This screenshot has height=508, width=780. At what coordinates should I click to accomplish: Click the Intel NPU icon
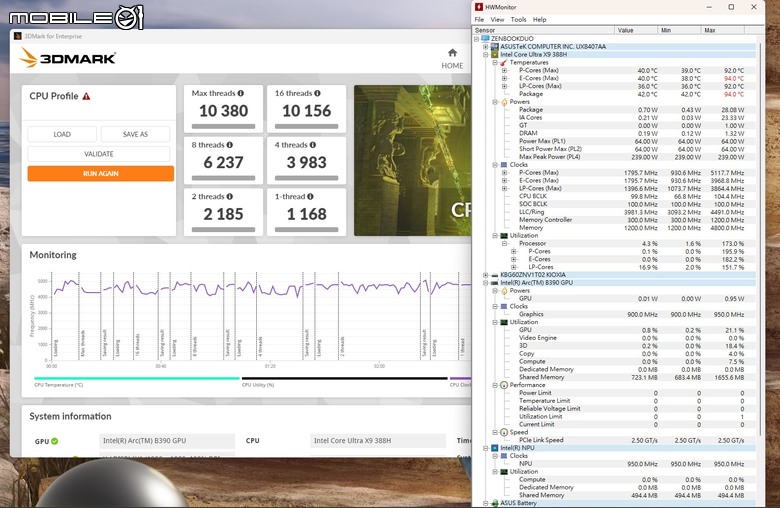494,448
